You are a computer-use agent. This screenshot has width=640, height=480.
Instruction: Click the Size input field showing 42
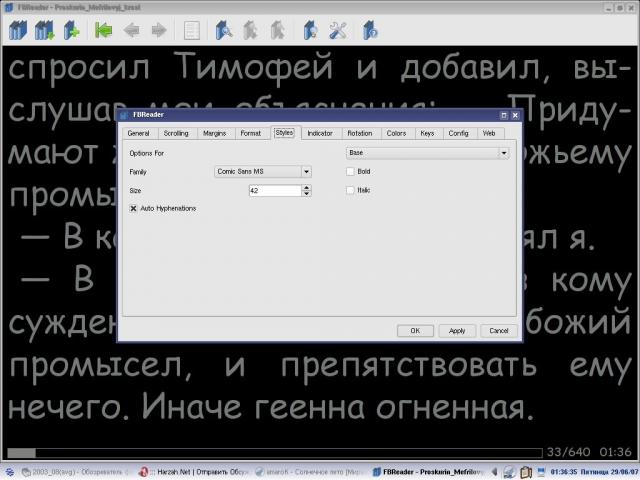[x=275, y=191]
